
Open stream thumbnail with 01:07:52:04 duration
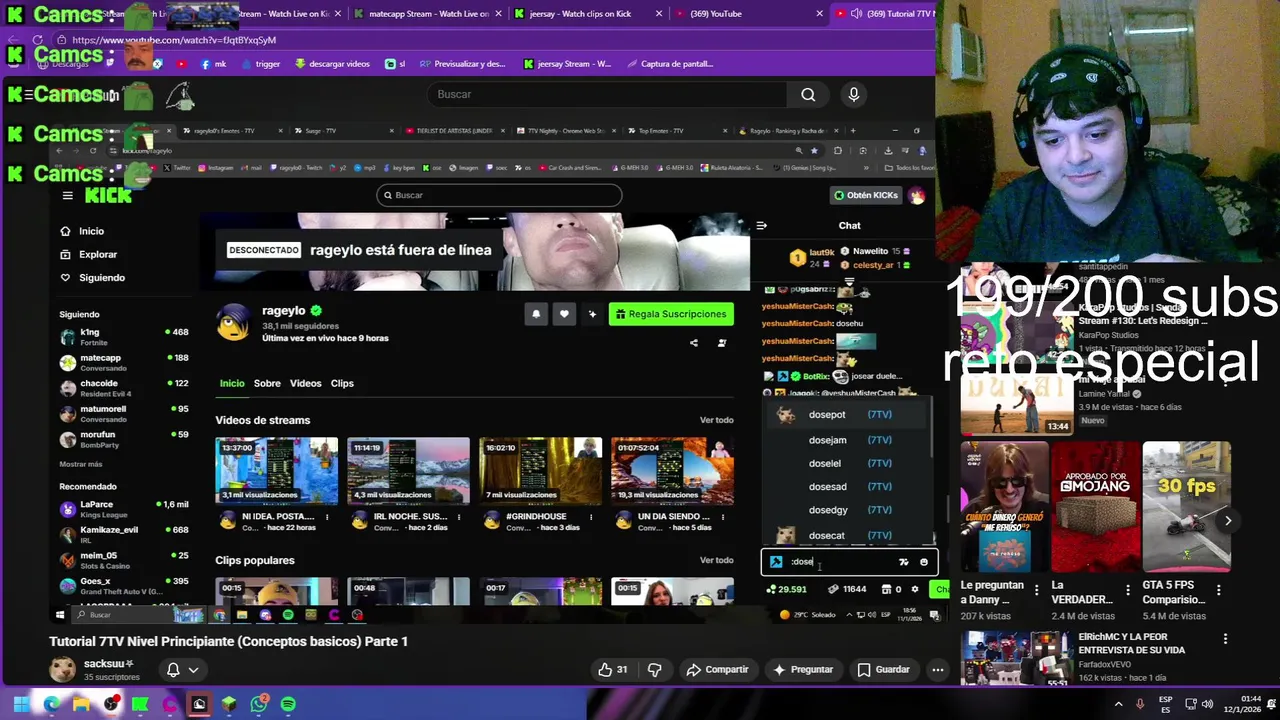tap(672, 470)
